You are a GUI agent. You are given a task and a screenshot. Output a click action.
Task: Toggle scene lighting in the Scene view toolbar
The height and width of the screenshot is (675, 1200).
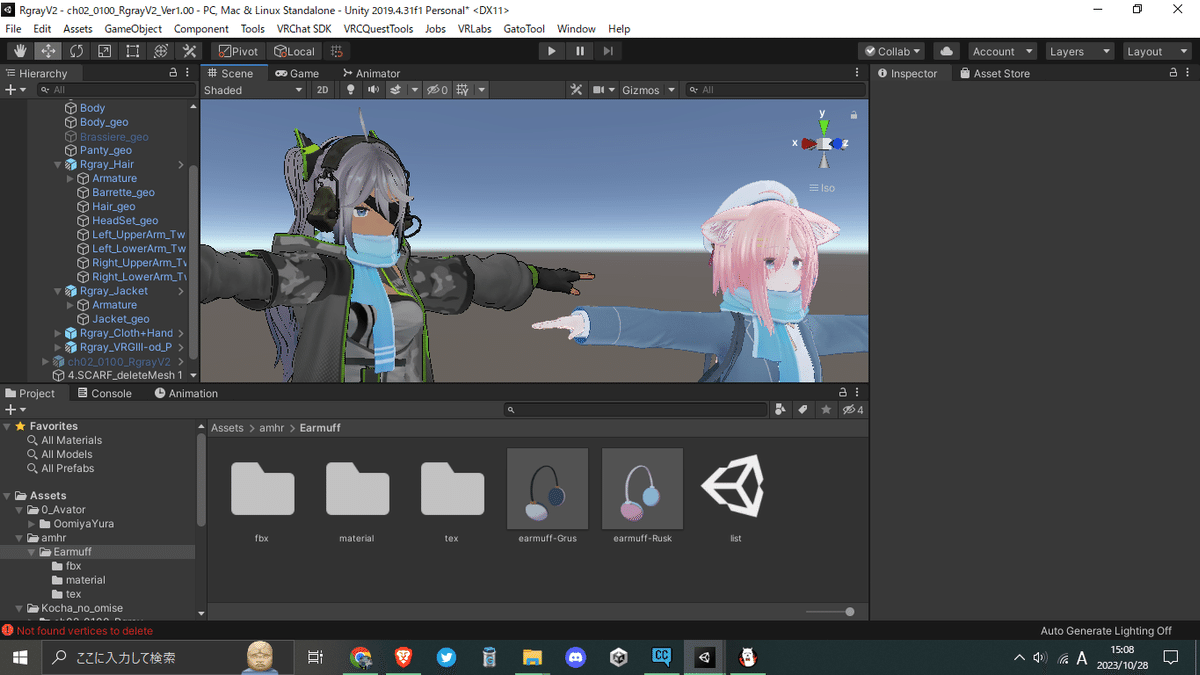point(350,89)
